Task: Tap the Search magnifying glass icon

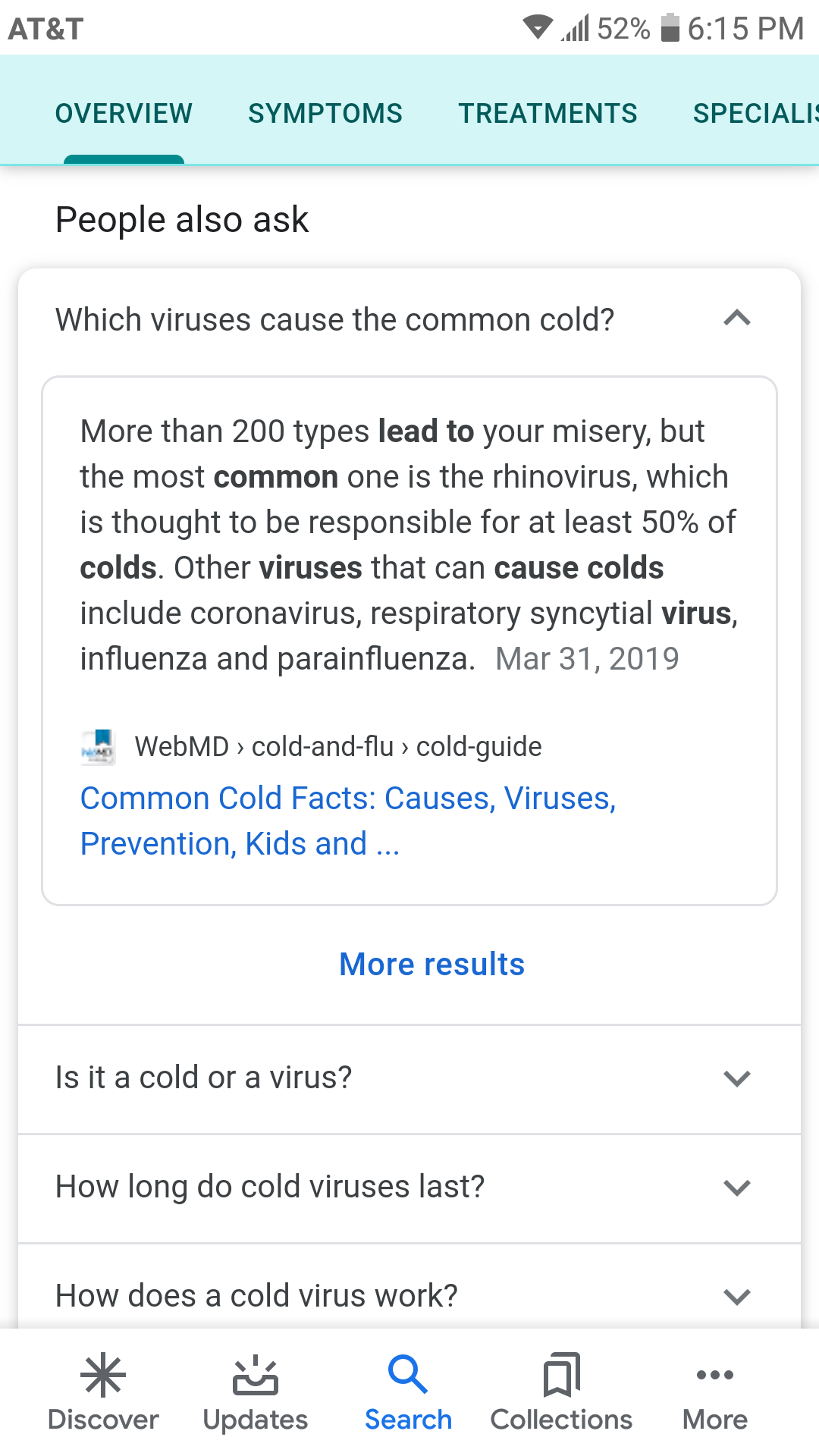Action: 408,1374
